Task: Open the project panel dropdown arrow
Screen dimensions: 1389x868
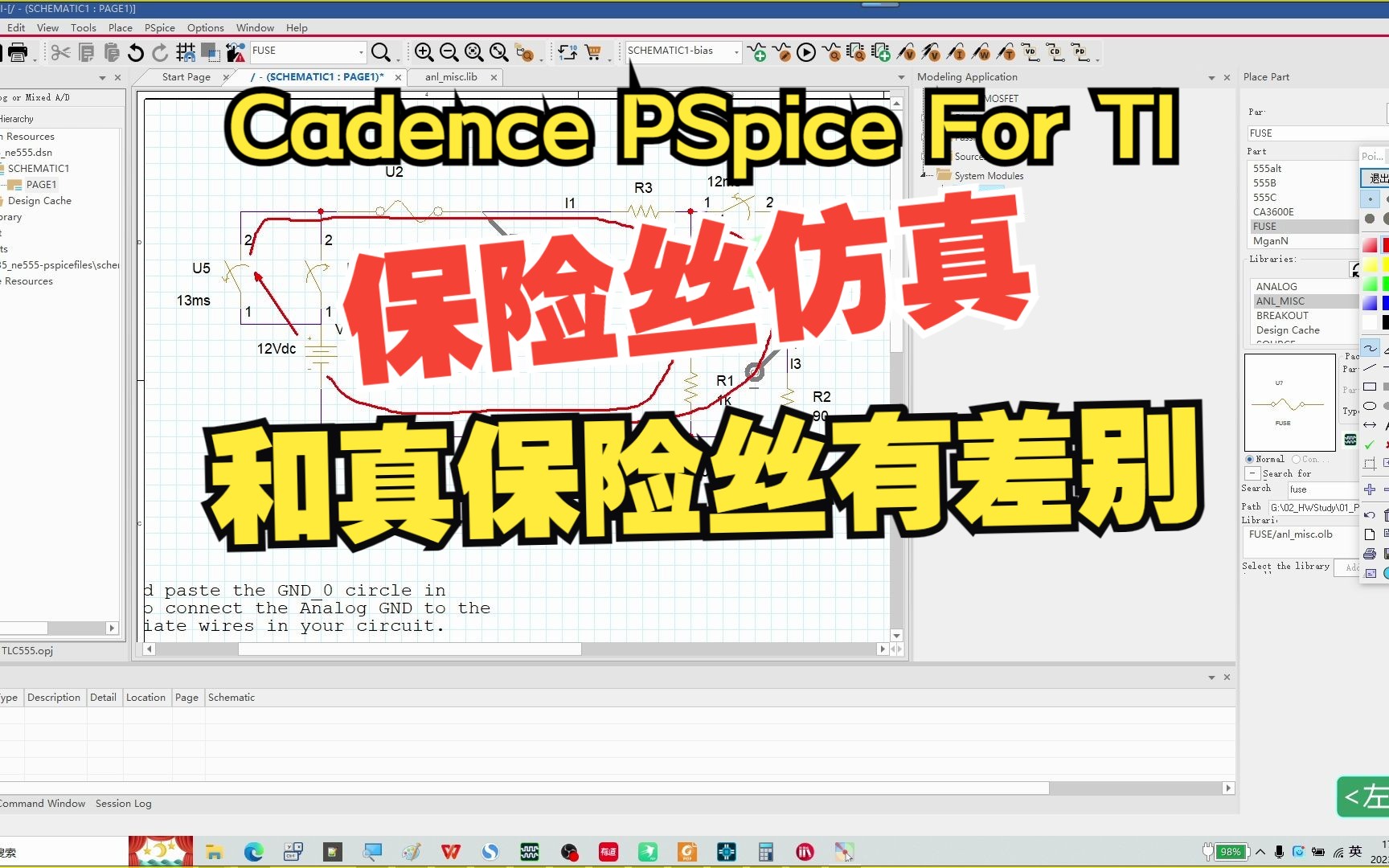Action: 102,78
